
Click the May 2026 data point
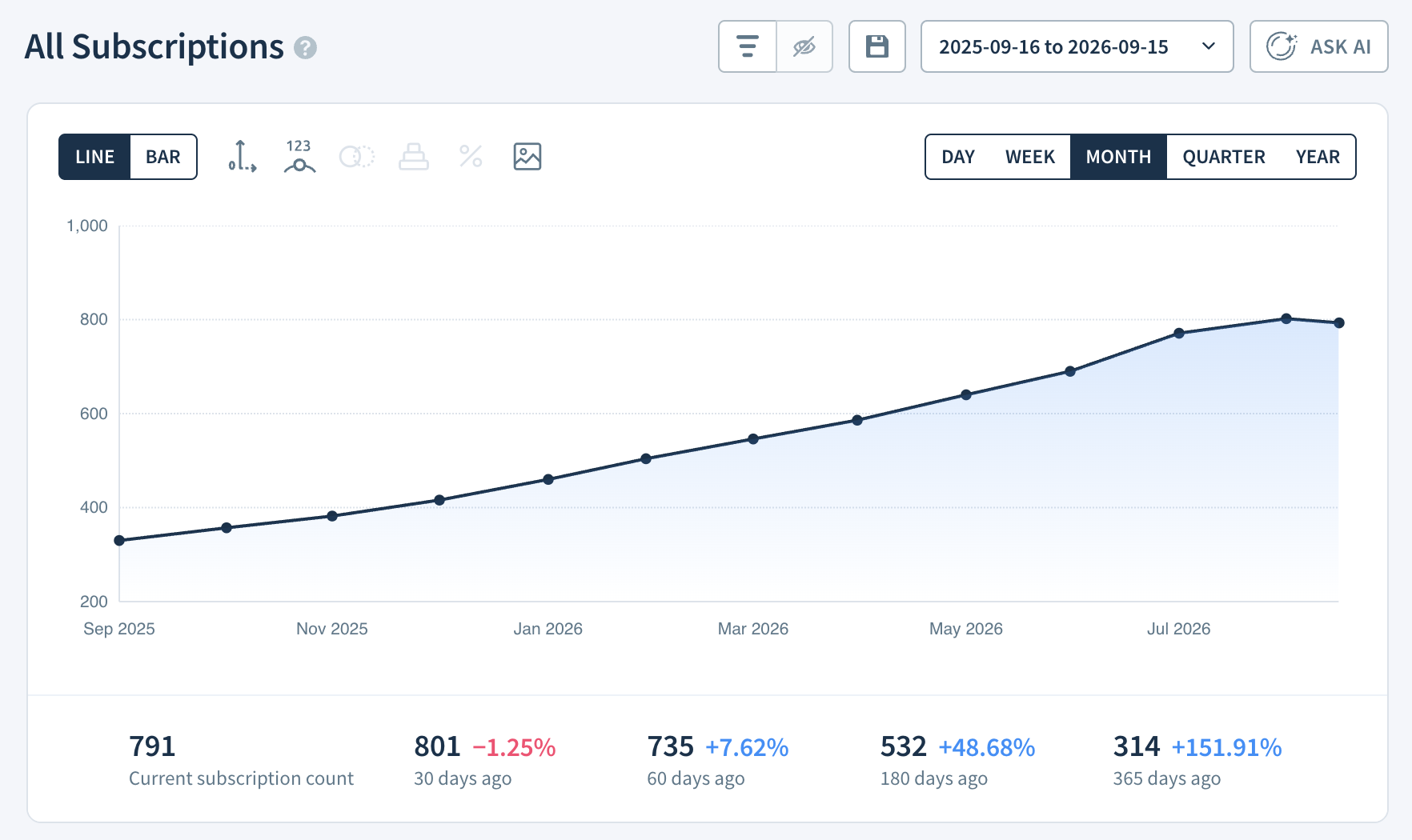tap(966, 395)
